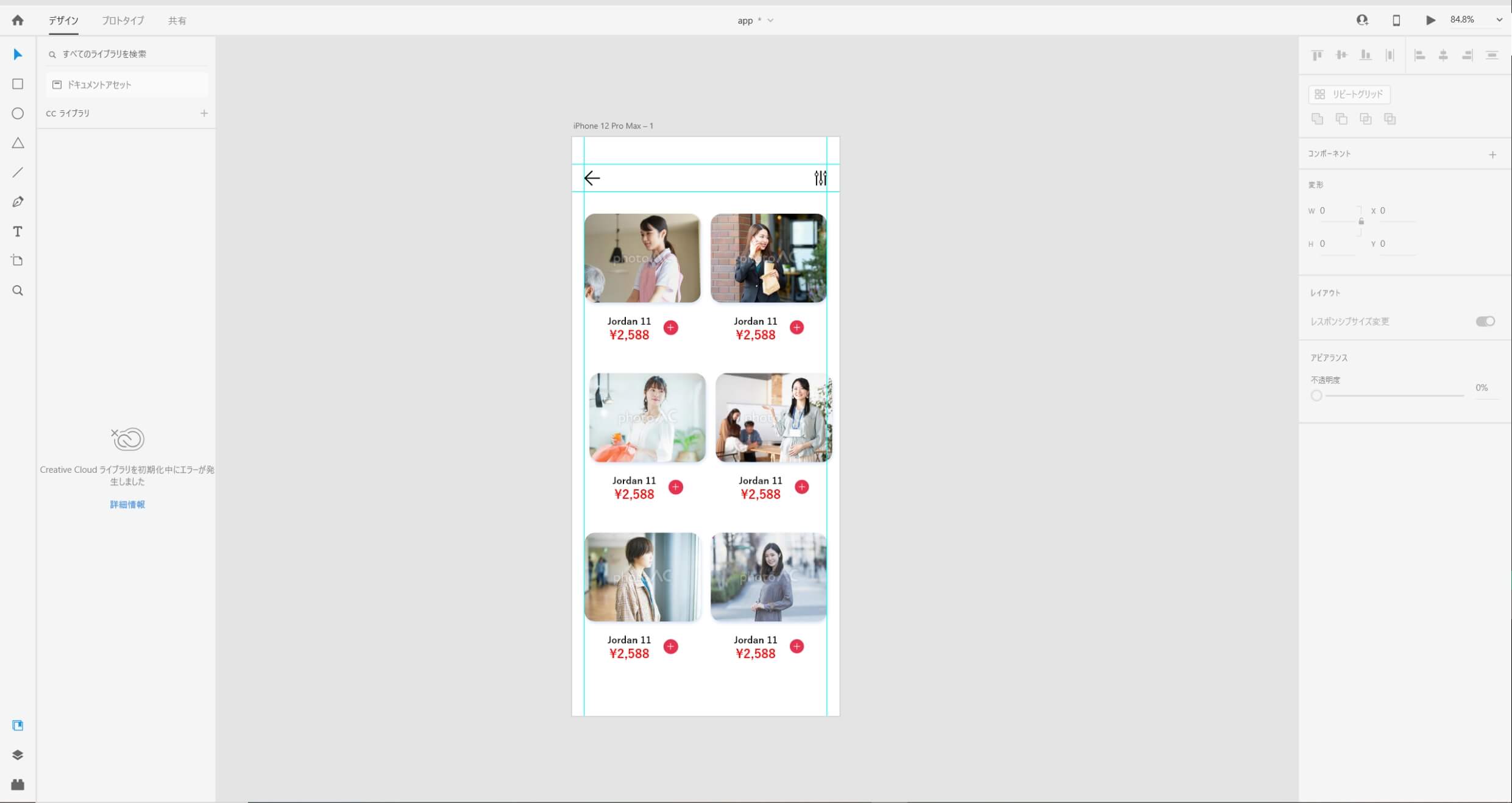Align bottom edges icon
The width and height of the screenshot is (1512, 803).
click(1366, 55)
